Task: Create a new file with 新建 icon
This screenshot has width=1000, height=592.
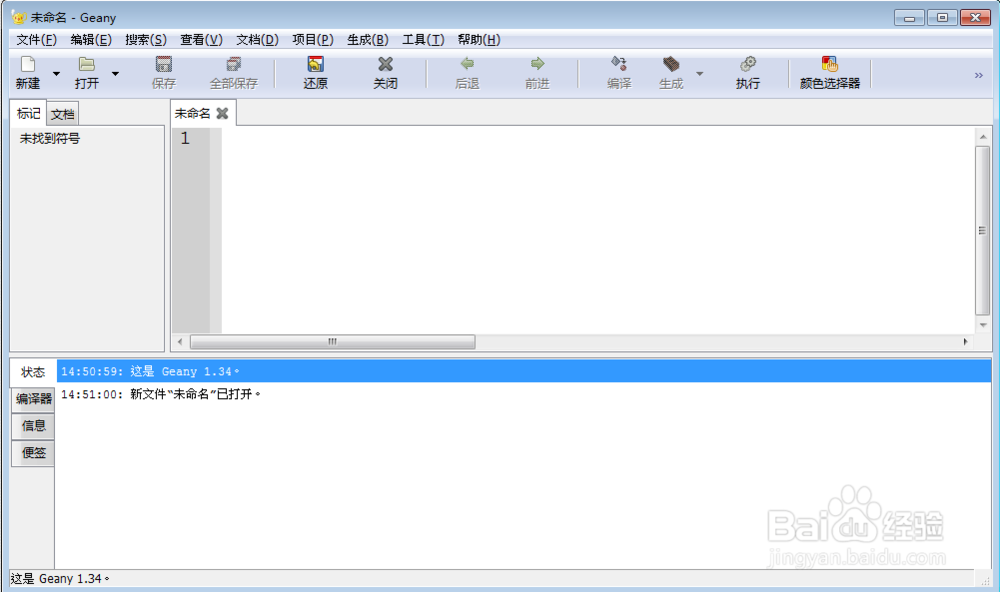Action: pos(28,64)
